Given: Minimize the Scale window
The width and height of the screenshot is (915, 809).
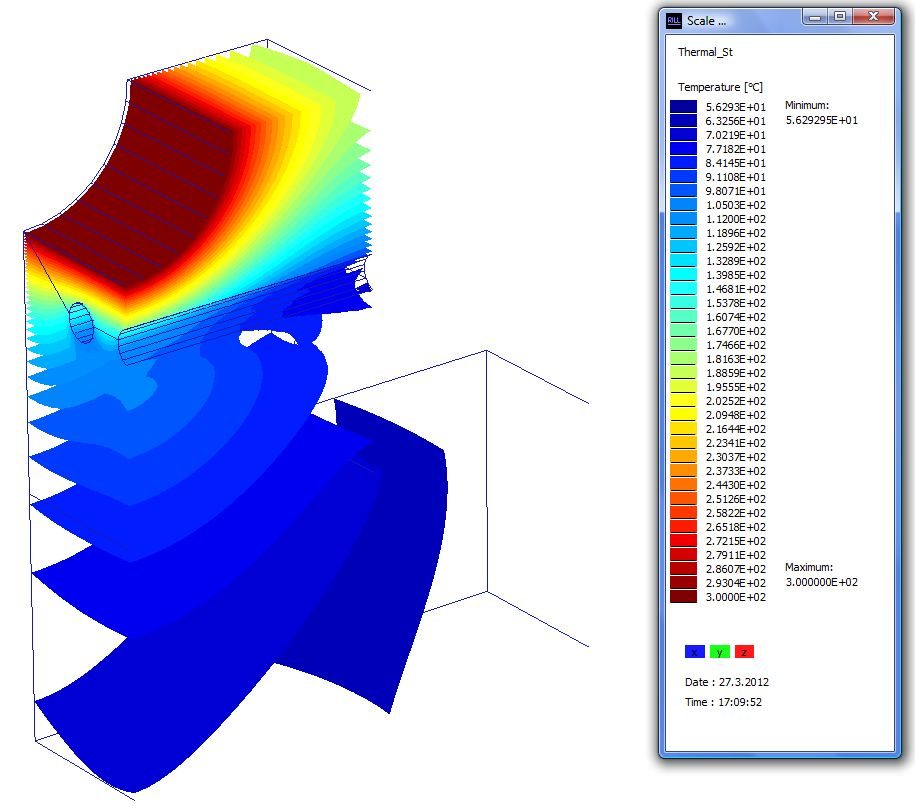Looking at the screenshot, I should coord(817,17).
